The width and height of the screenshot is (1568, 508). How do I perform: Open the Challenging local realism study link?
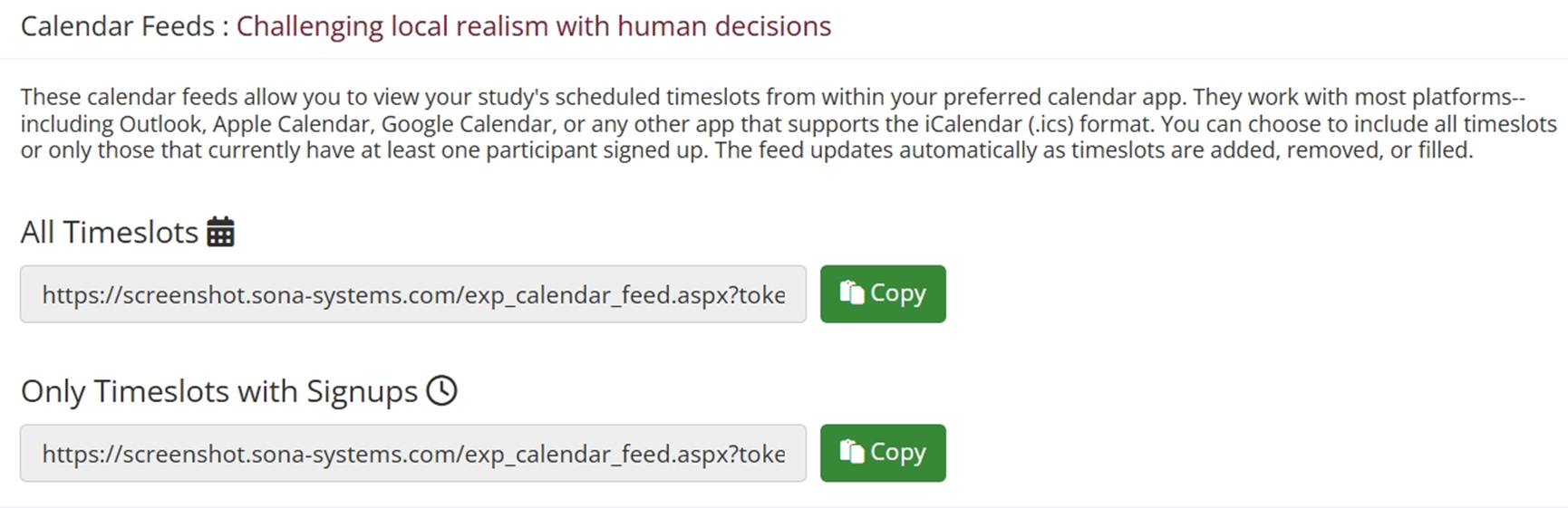pos(533,26)
